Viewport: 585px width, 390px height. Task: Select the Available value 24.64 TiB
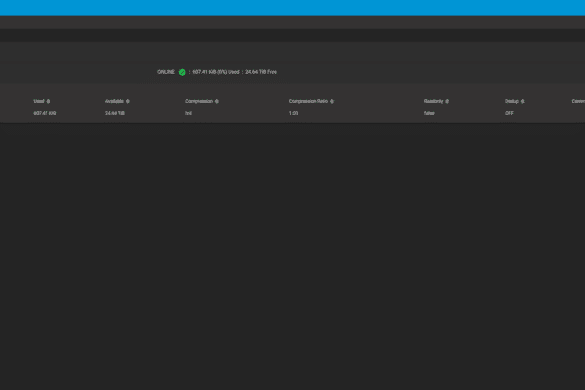[x=115, y=113]
